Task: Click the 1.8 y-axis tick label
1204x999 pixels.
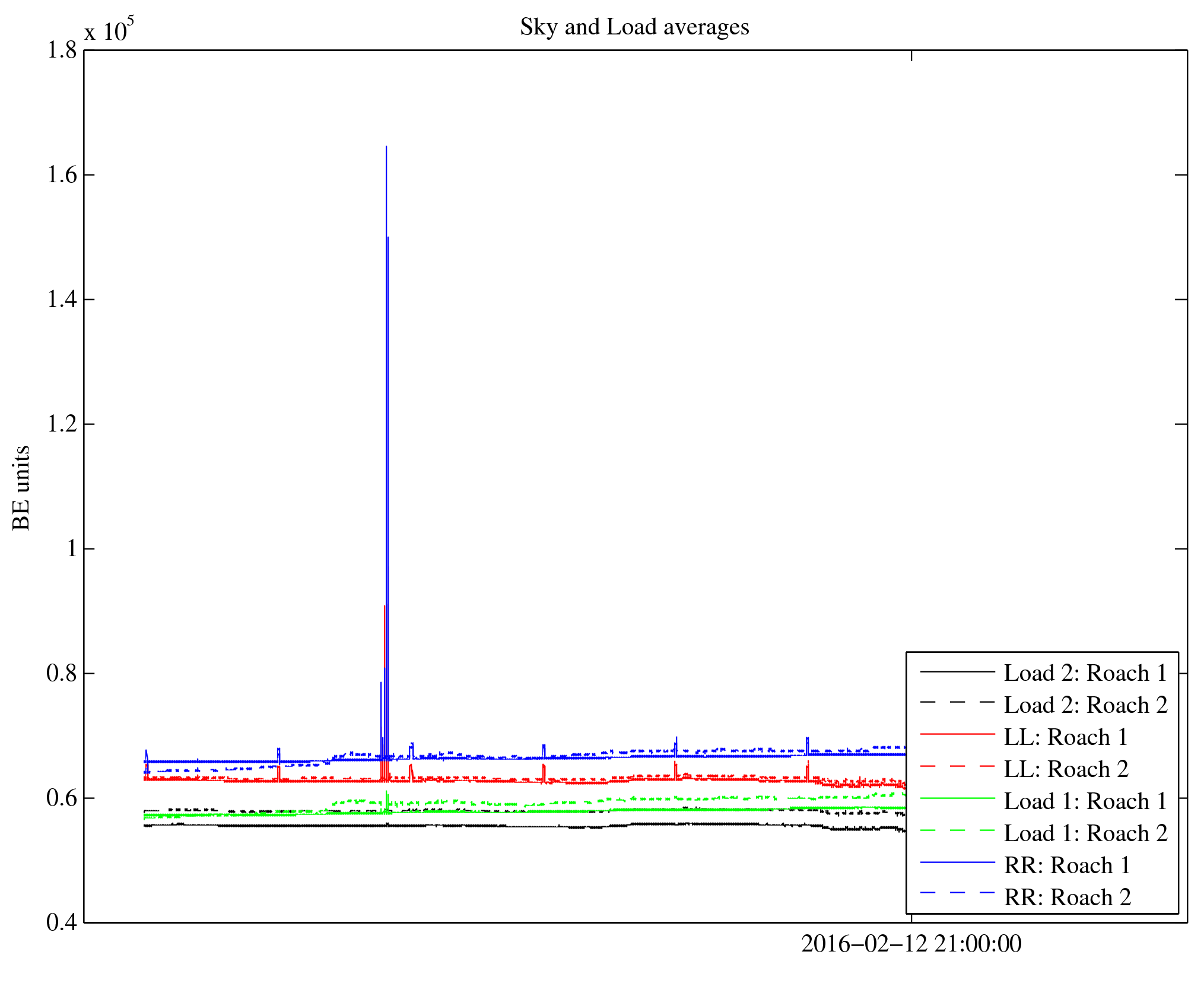Action: tap(62, 50)
